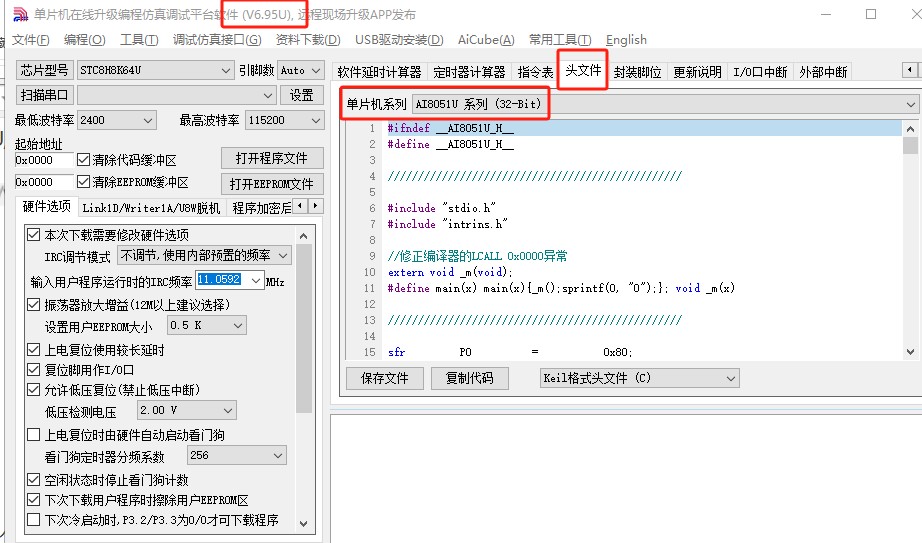Switch to 头文件 tab
The image size is (922, 543).
click(x=583, y=71)
